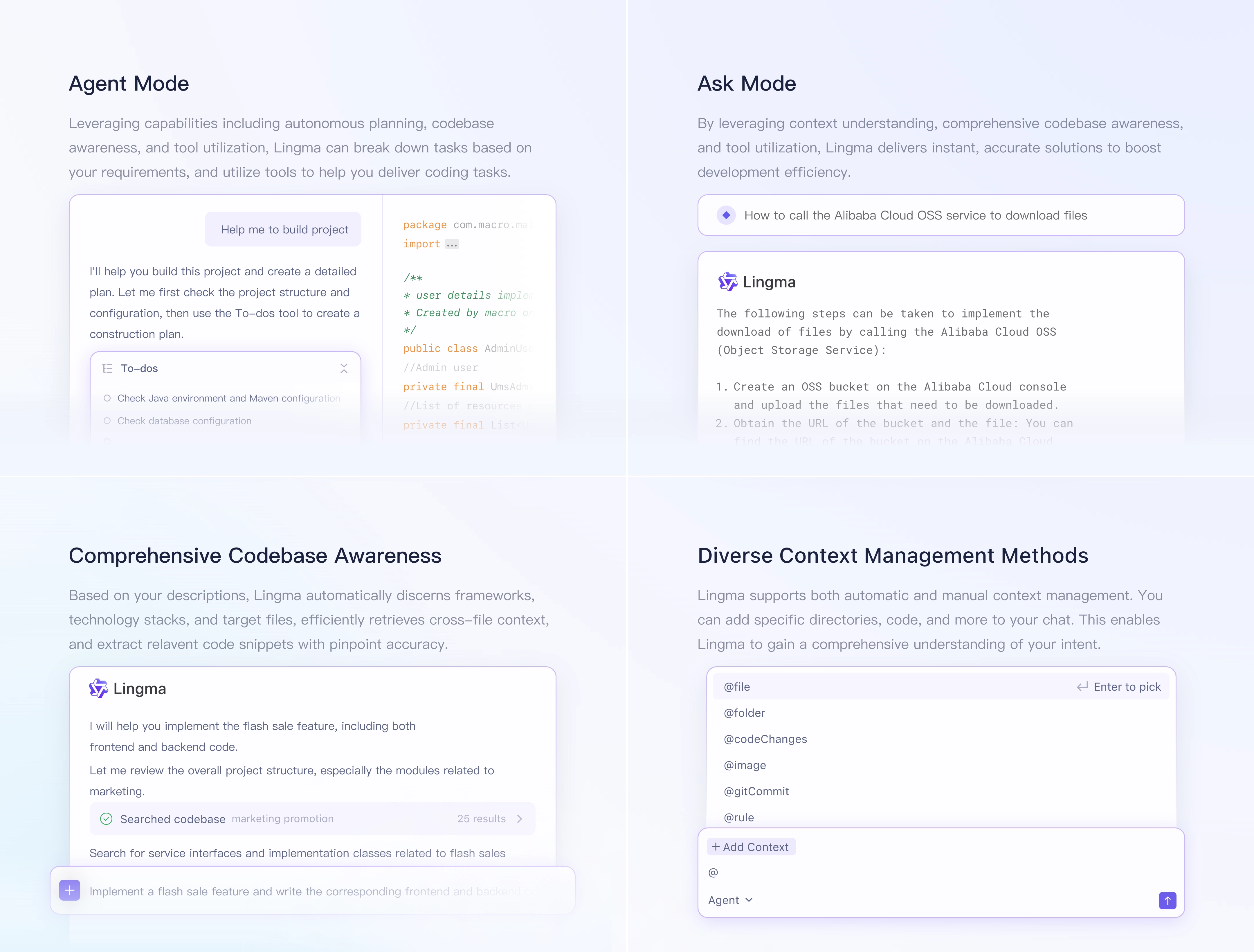Viewport: 1254px width, 952px height.
Task: Open the Agent mode selector dropdown
Action: (730, 900)
